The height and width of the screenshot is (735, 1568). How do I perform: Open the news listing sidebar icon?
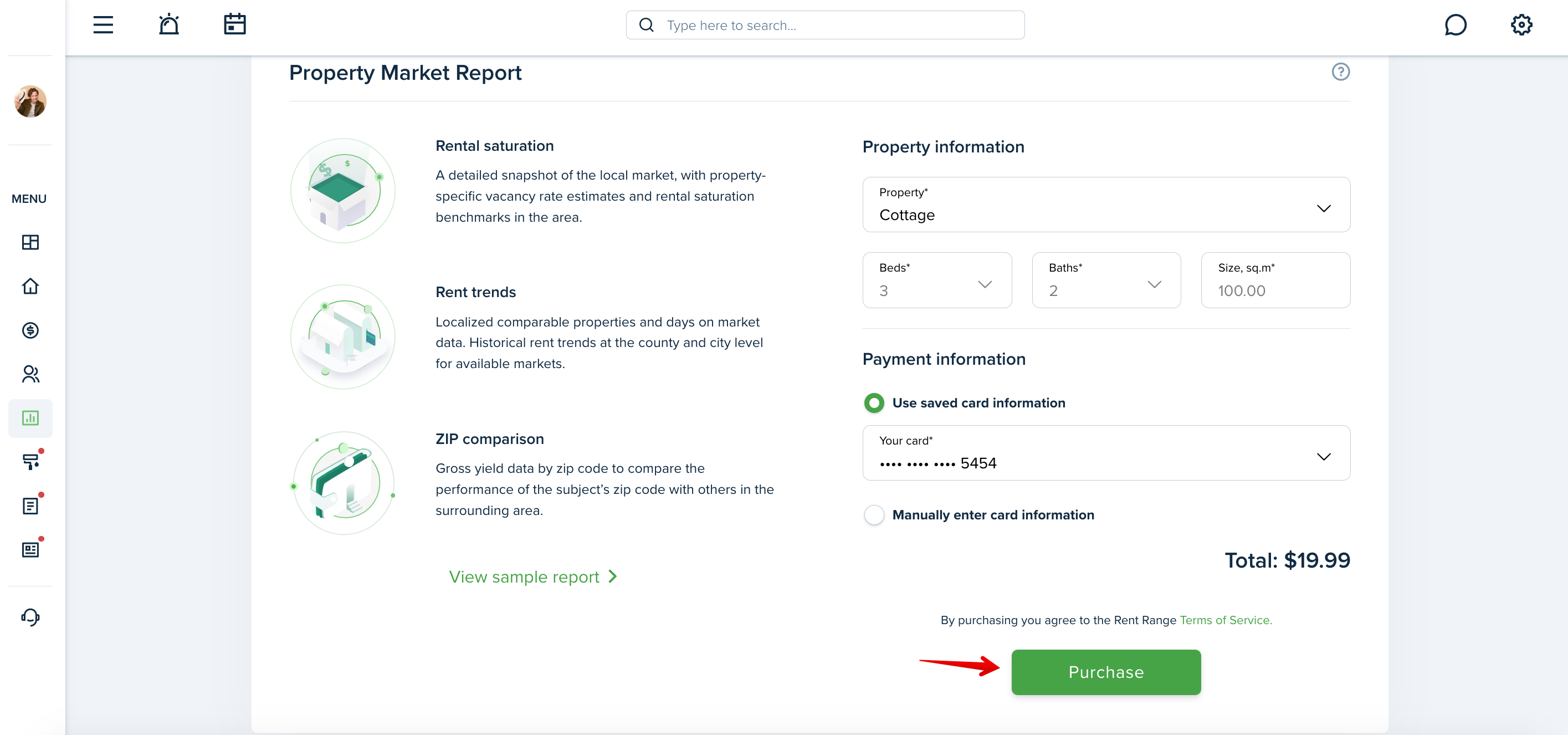tap(30, 550)
